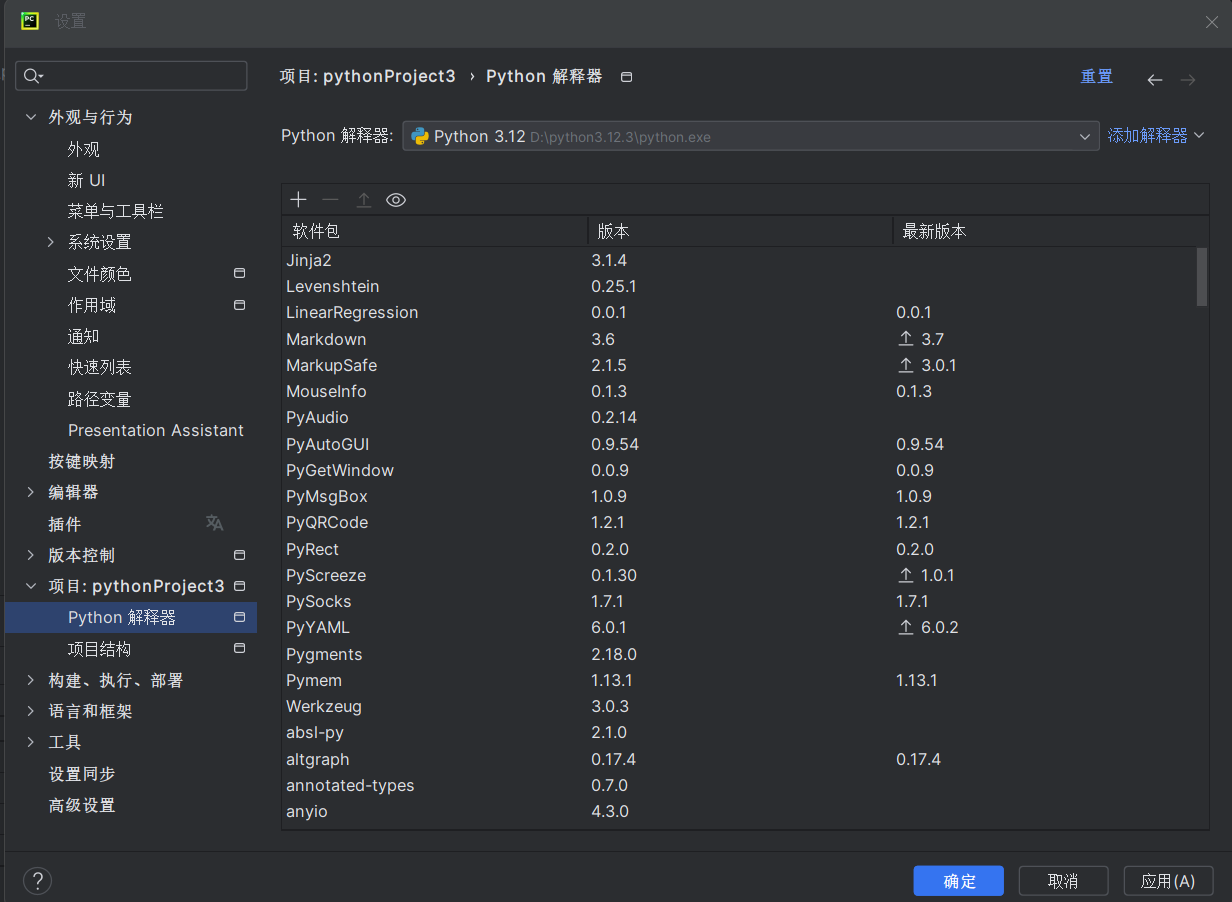Image resolution: width=1232 pixels, height=902 pixels.
Task: Select the anyio package row
Action: (739, 811)
